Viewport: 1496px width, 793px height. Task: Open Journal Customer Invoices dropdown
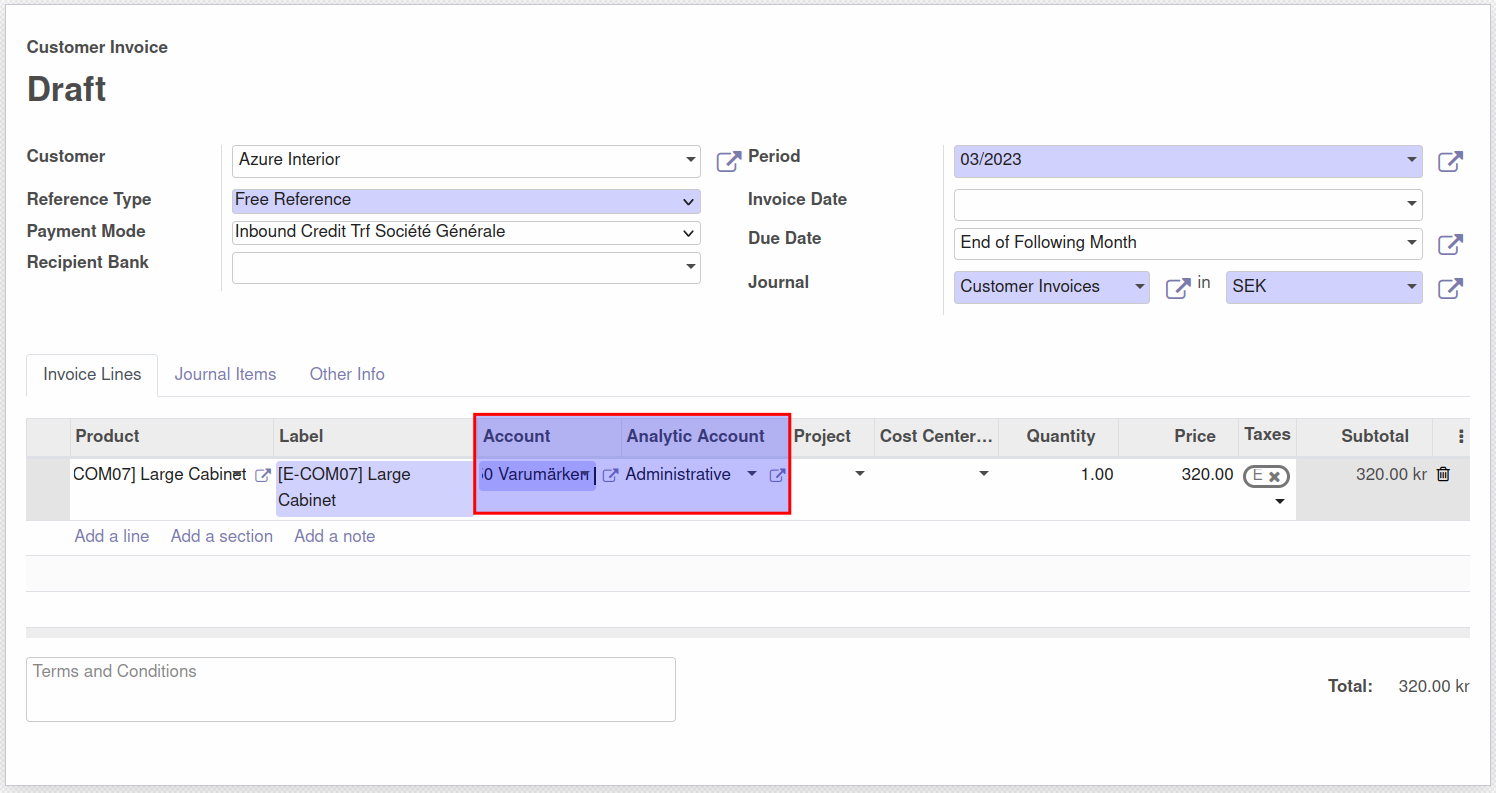point(1139,286)
